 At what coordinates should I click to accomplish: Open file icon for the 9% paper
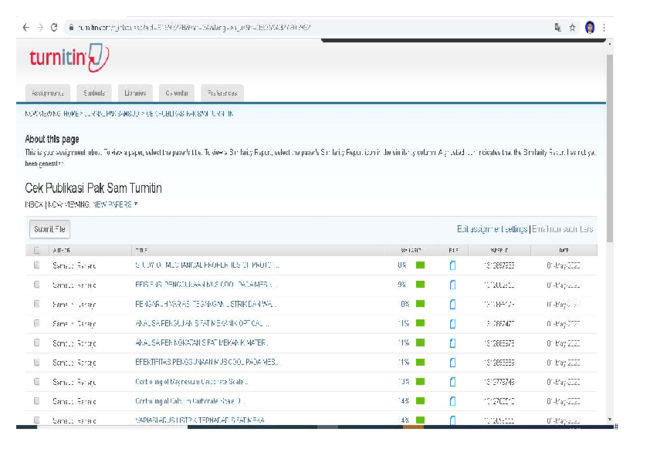point(453,285)
